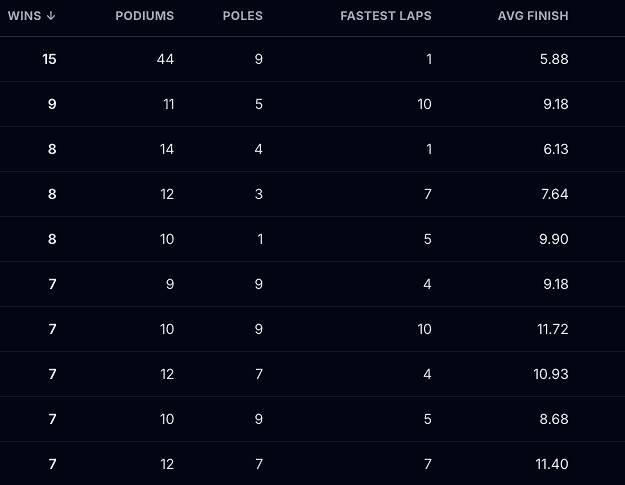Click the sort arrow next to WINS
This screenshot has height=485, width=625.
coord(51,16)
